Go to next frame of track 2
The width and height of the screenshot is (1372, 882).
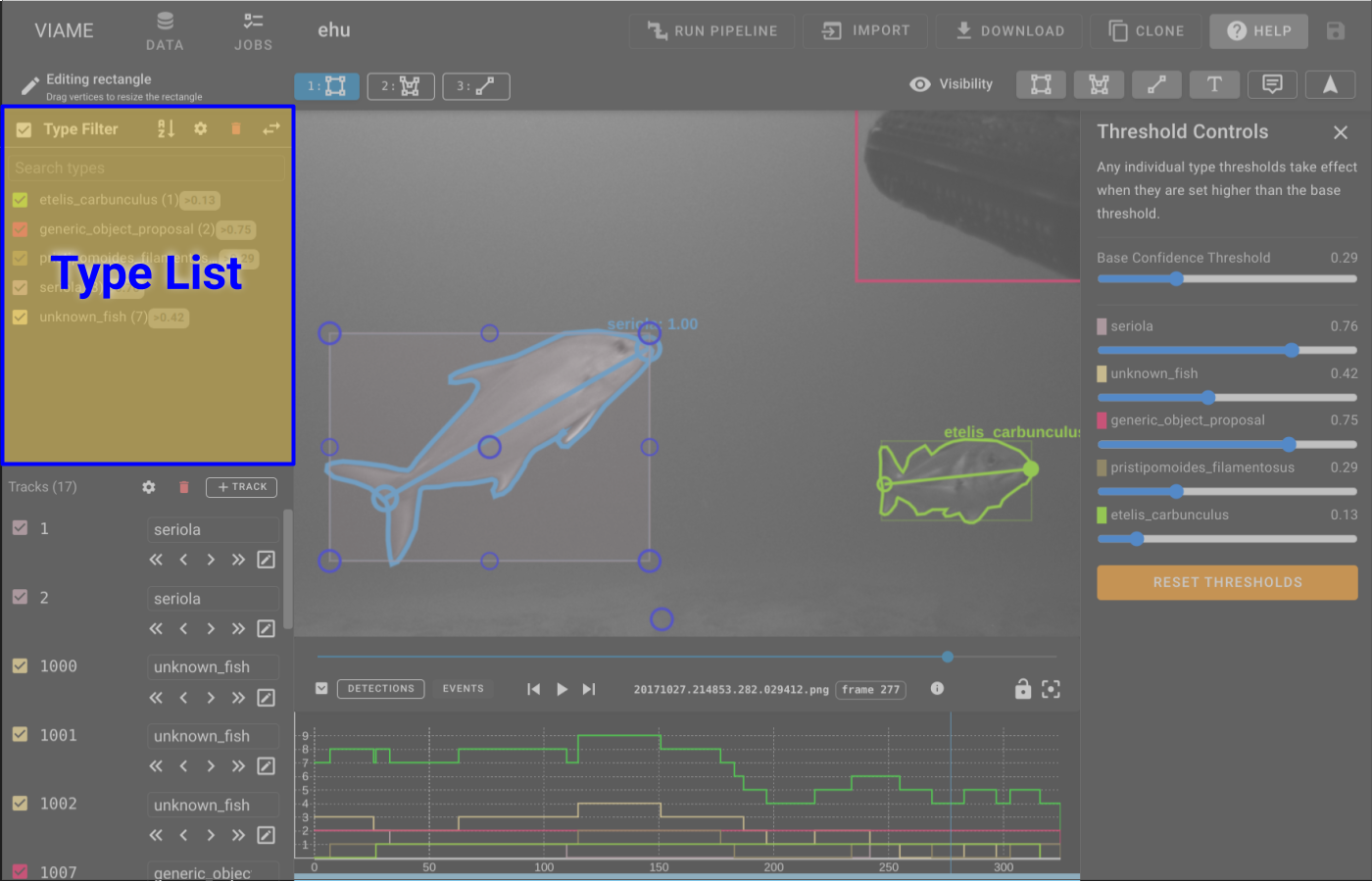pos(211,628)
